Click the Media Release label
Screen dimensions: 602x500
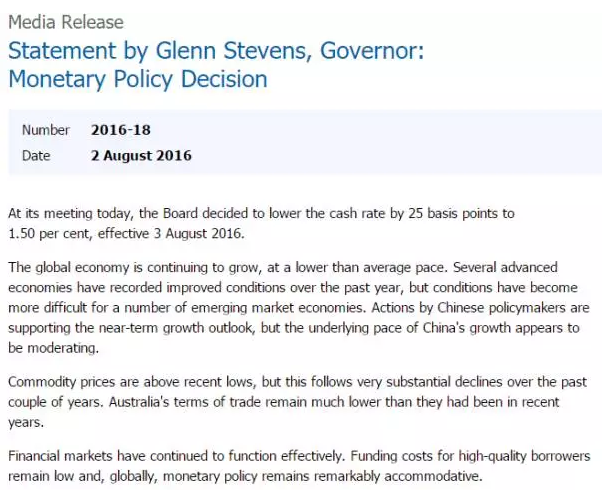[66, 22]
